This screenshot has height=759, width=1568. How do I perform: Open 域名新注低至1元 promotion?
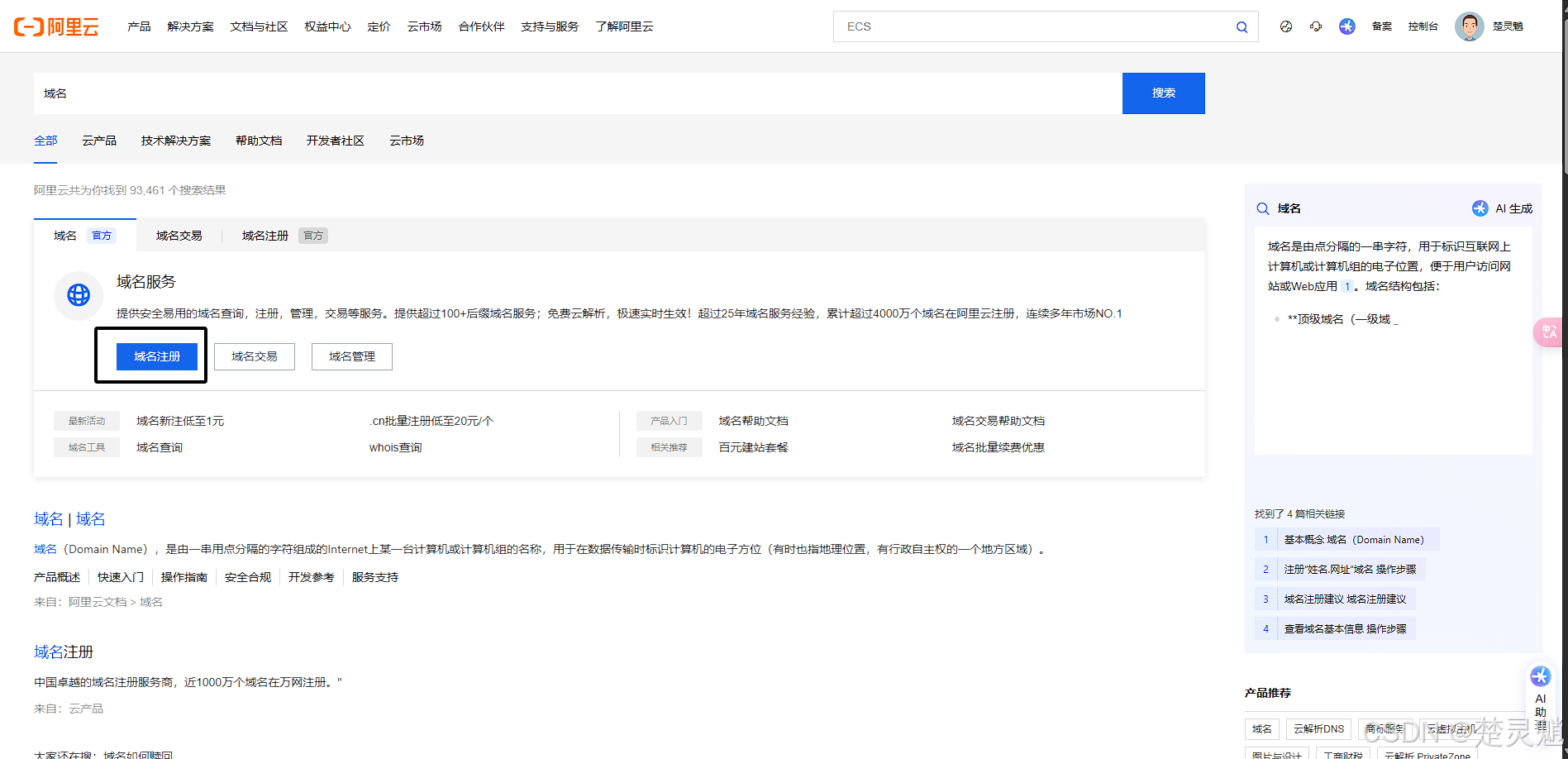coord(180,421)
